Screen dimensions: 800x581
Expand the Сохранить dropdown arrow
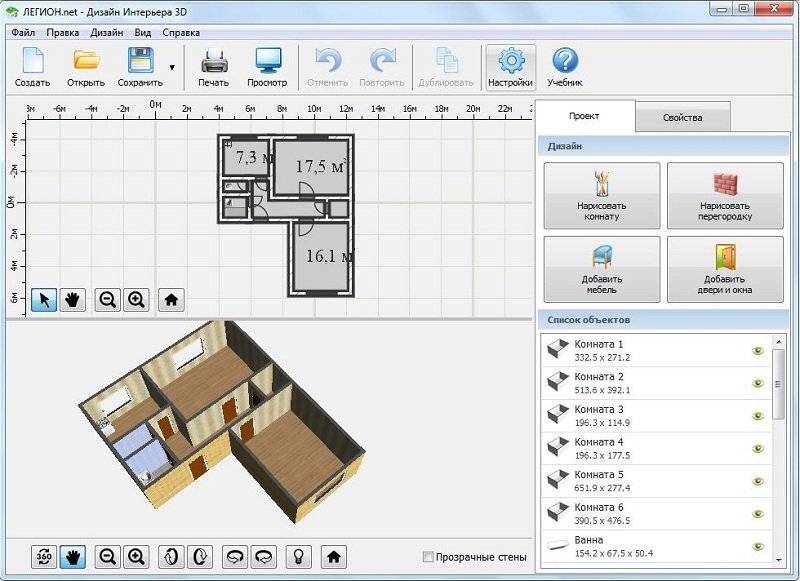click(172, 67)
